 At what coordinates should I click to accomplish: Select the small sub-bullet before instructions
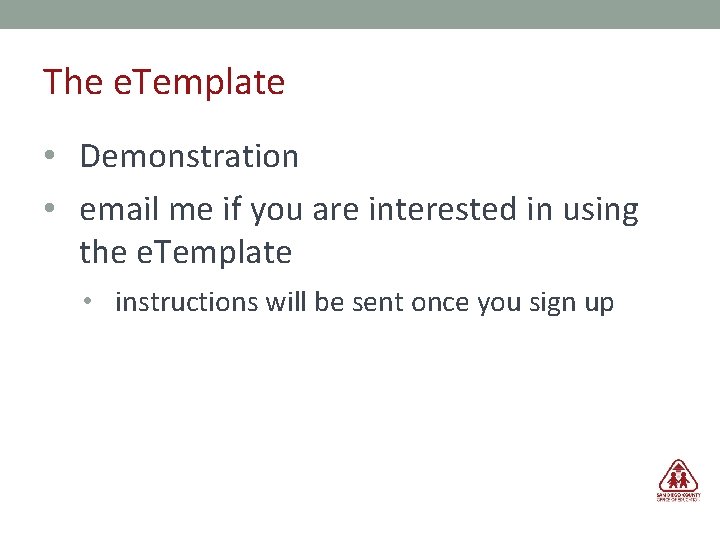(87, 301)
